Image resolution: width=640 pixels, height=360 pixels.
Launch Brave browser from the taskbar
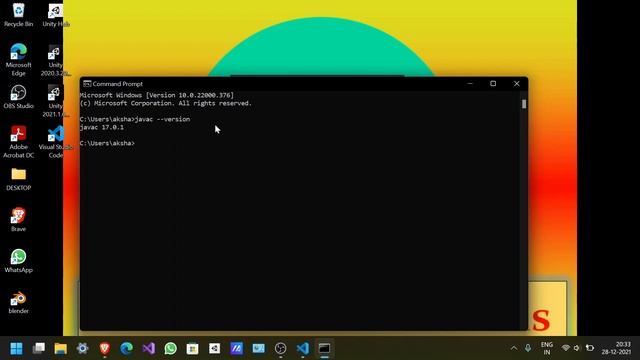pos(104,348)
